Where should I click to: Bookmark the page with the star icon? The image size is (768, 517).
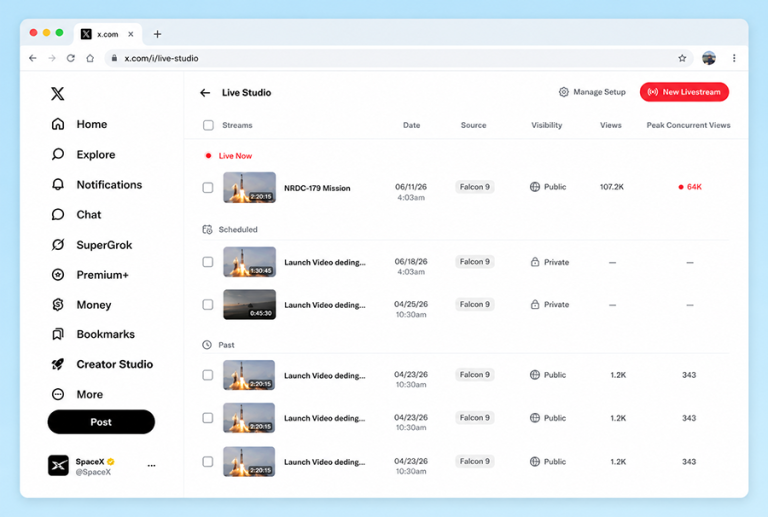[682, 58]
